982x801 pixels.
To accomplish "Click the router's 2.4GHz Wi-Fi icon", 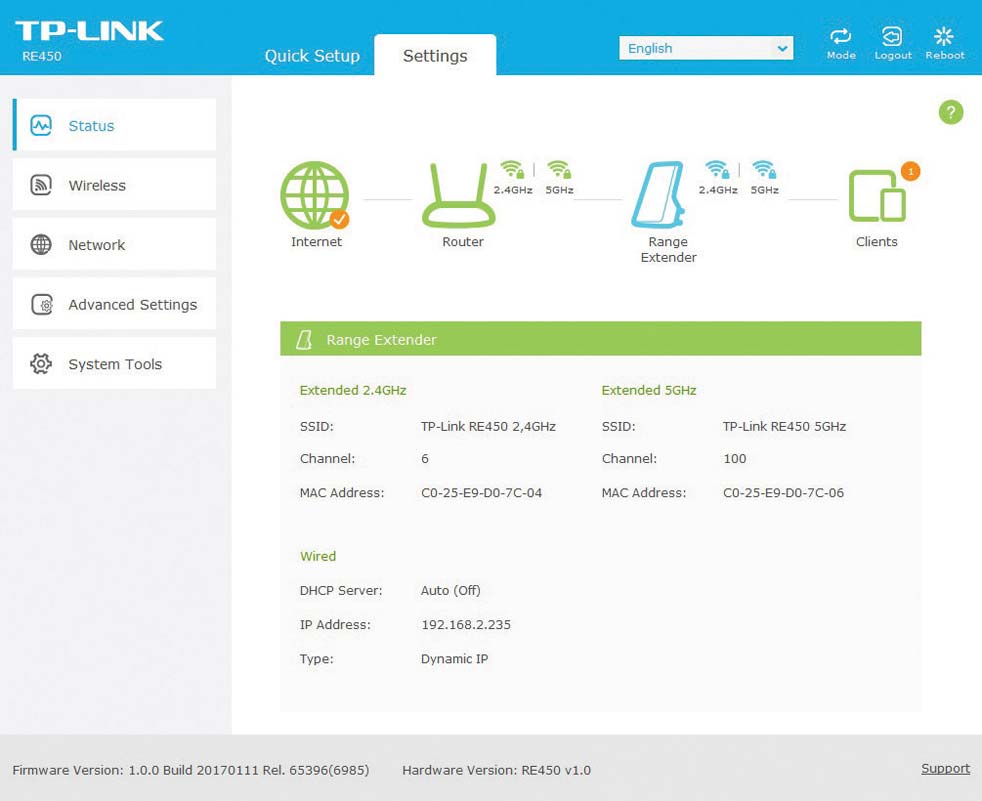I will (512, 169).
